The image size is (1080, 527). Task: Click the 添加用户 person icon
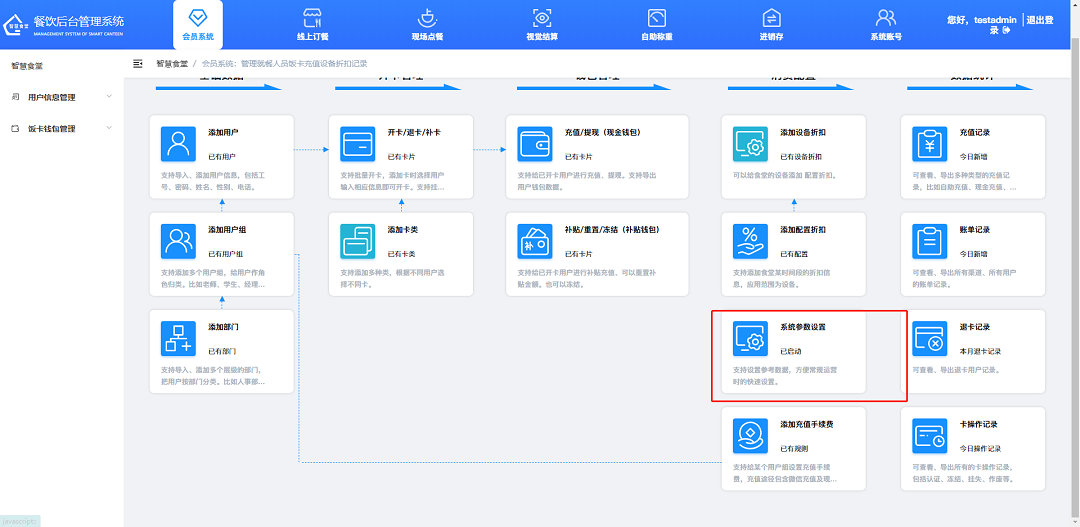pos(178,144)
